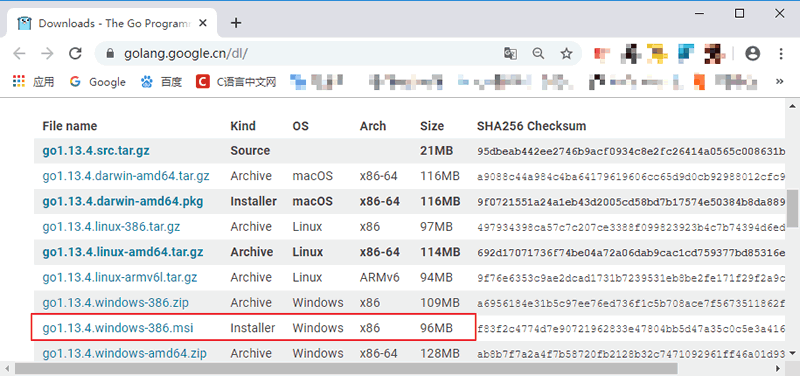The width and height of the screenshot is (800, 376).
Task: Go back using the back arrow
Action: [x=19, y=54]
